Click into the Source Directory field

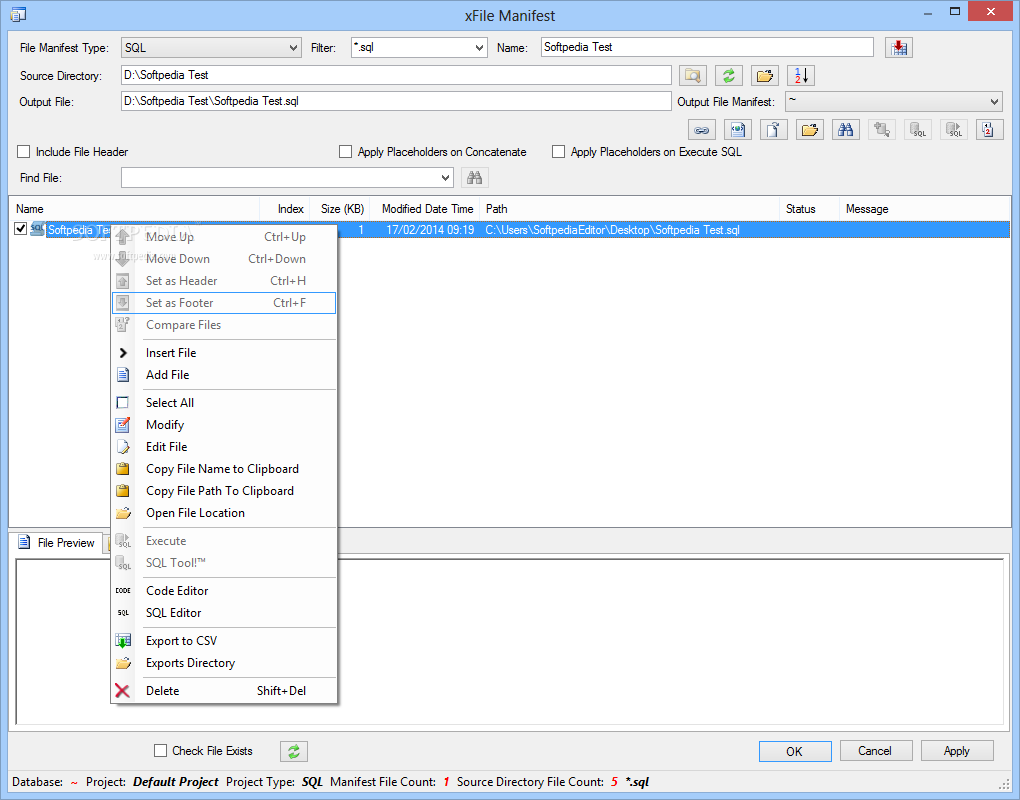[x=396, y=75]
